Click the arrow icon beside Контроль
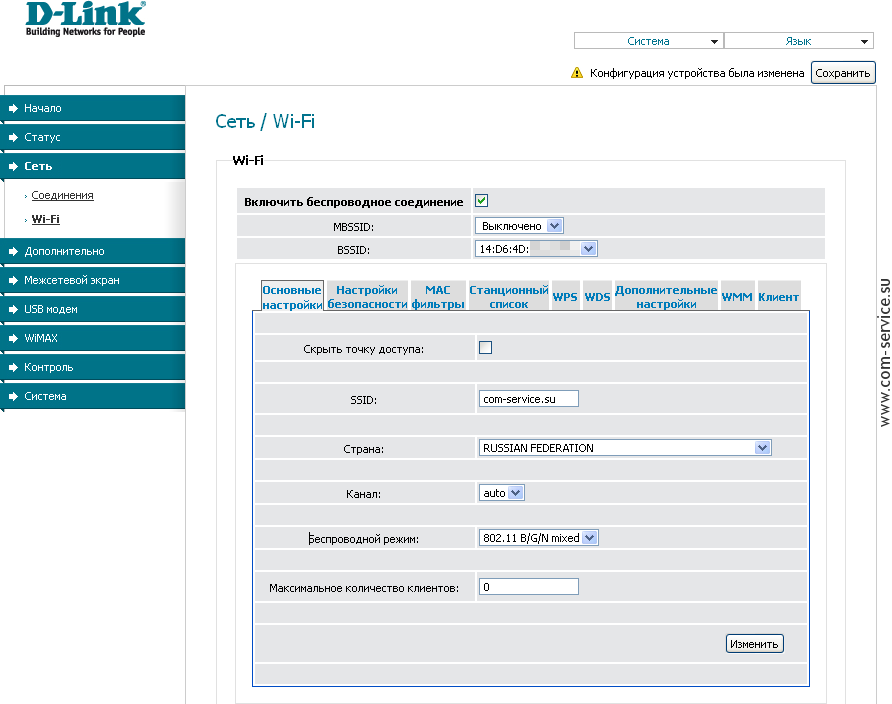 click(14, 367)
